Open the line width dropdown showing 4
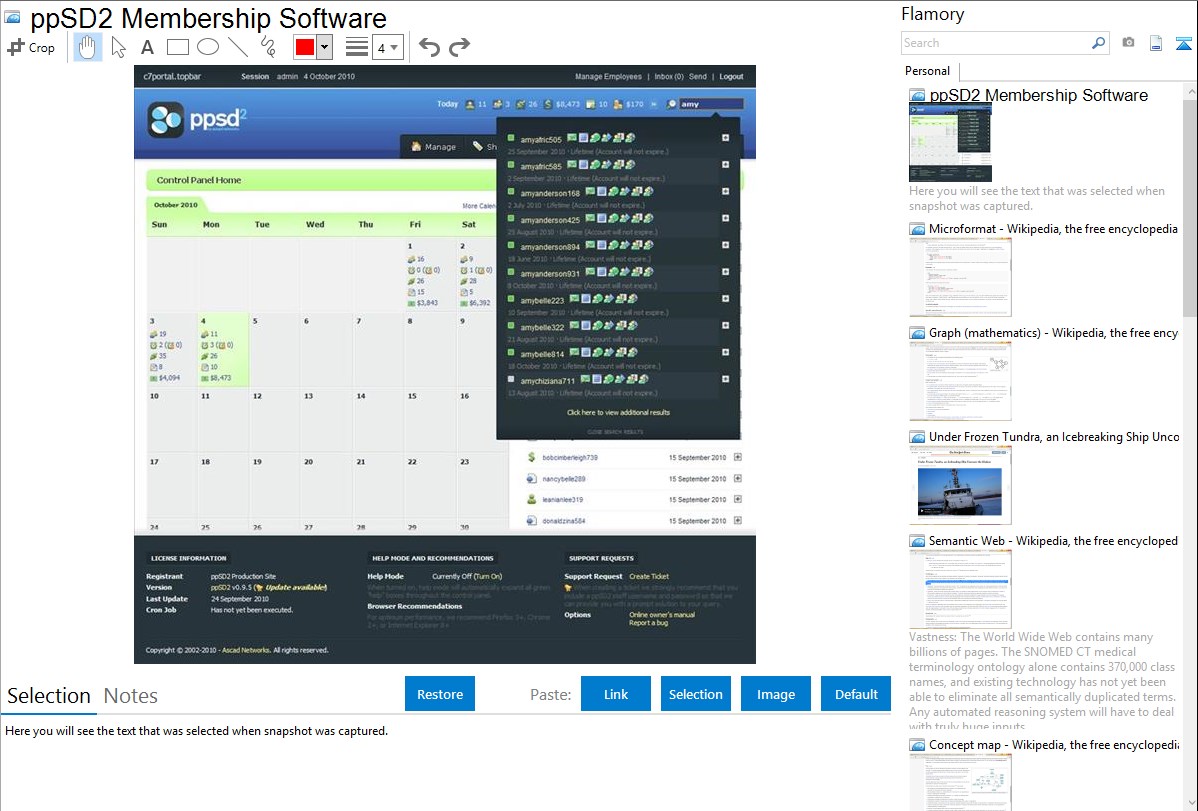This screenshot has width=1198, height=811. 387,47
